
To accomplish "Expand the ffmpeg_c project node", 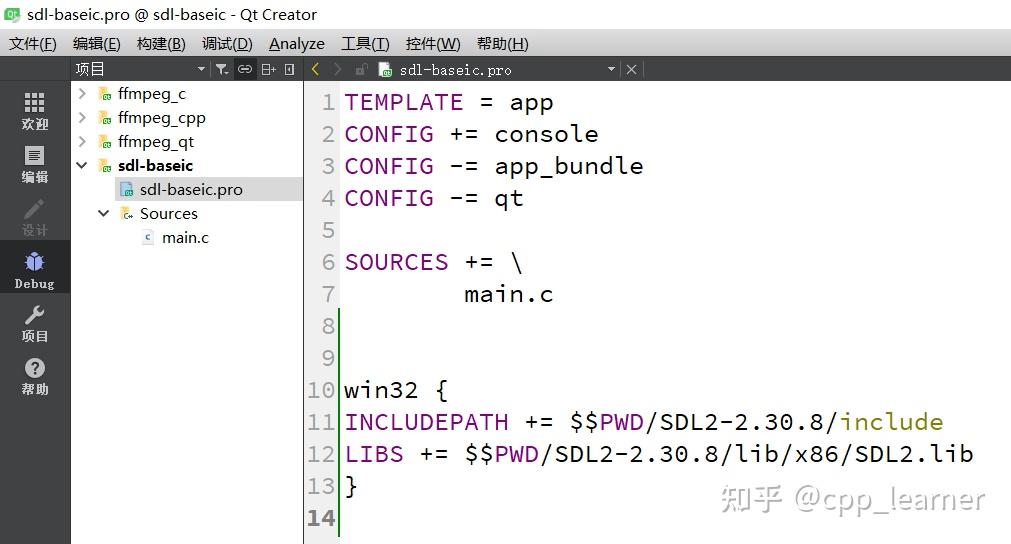I will (82, 93).
